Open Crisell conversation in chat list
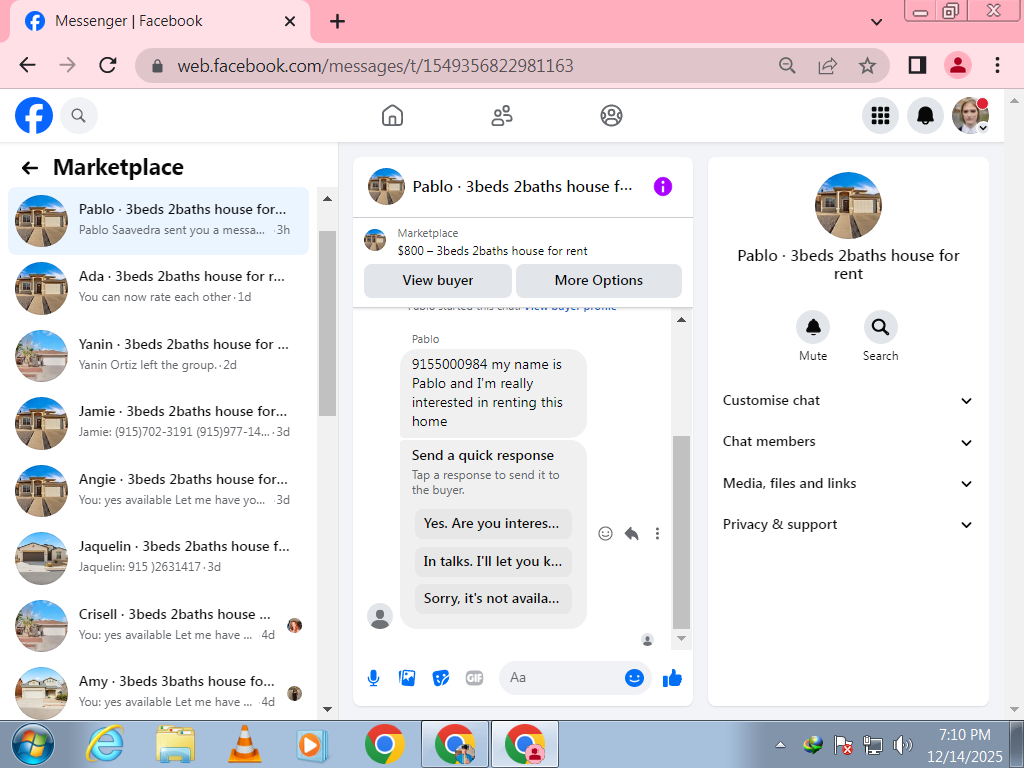The height and width of the screenshot is (768, 1024). [x=158, y=626]
